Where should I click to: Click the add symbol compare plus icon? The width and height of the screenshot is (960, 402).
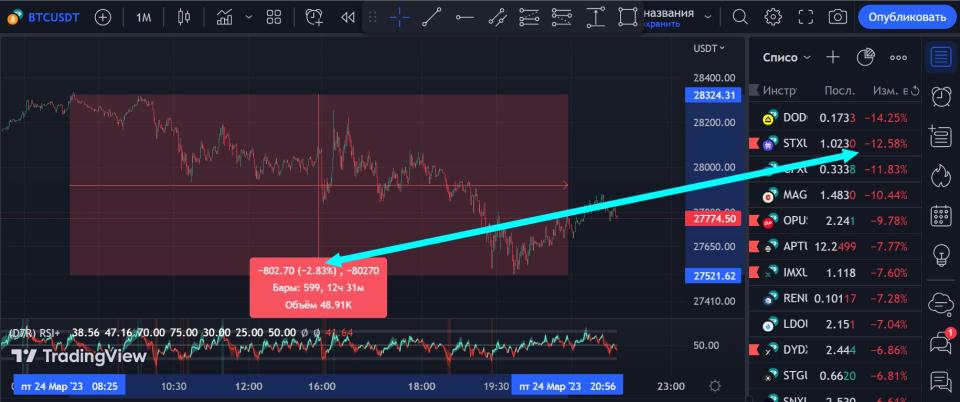click(103, 17)
